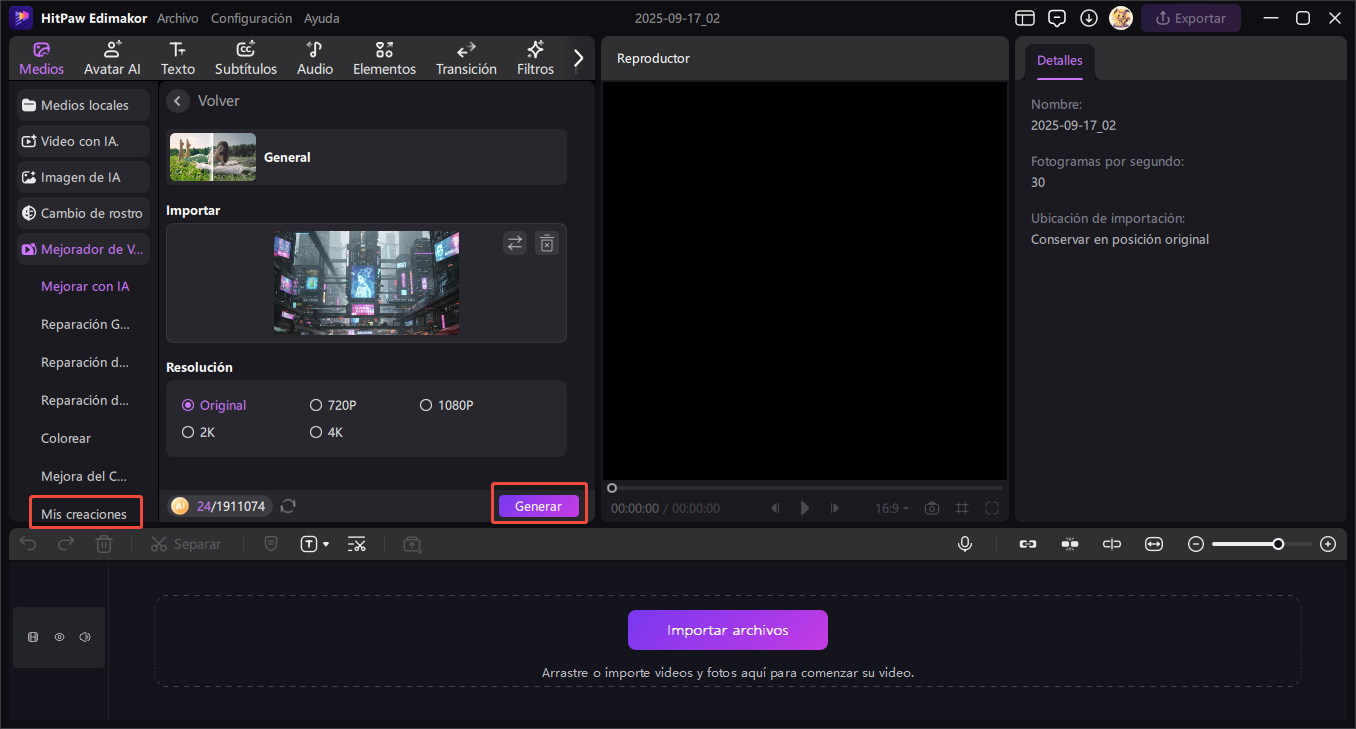
Task: Refresh the AI credits counter
Action: point(288,506)
